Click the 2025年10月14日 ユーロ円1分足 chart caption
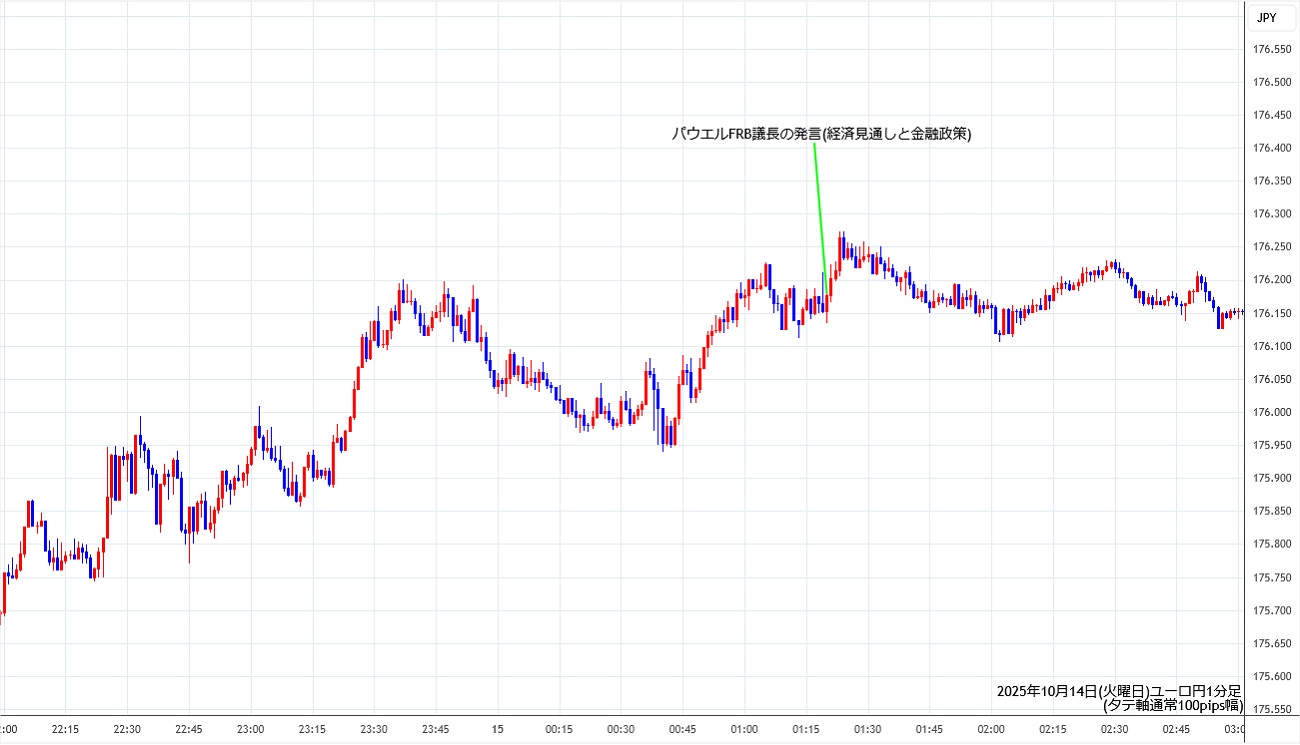 (1118, 691)
